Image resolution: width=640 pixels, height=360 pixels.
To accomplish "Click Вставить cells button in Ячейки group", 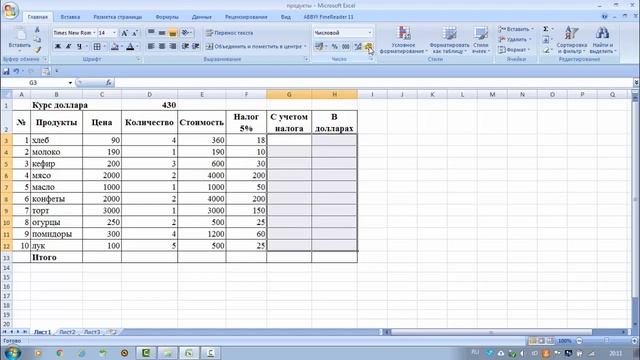I will [x=516, y=29].
